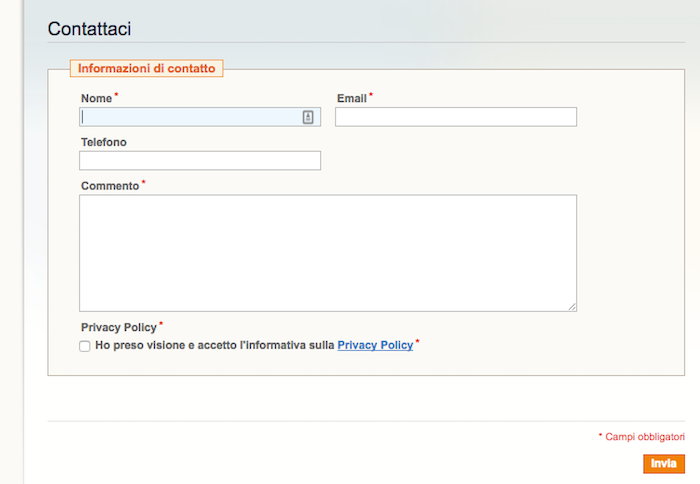Select the Telefono input field
The width and height of the screenshot is (700, 484).
[200, 161]
